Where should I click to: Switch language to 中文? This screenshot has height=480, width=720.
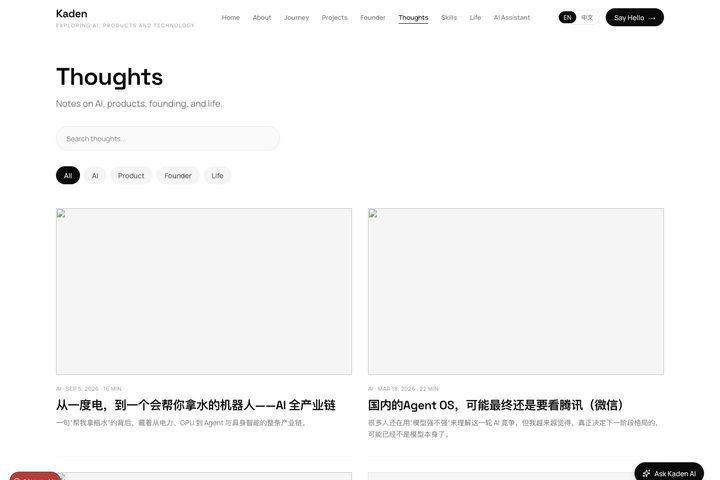[587, 17]
